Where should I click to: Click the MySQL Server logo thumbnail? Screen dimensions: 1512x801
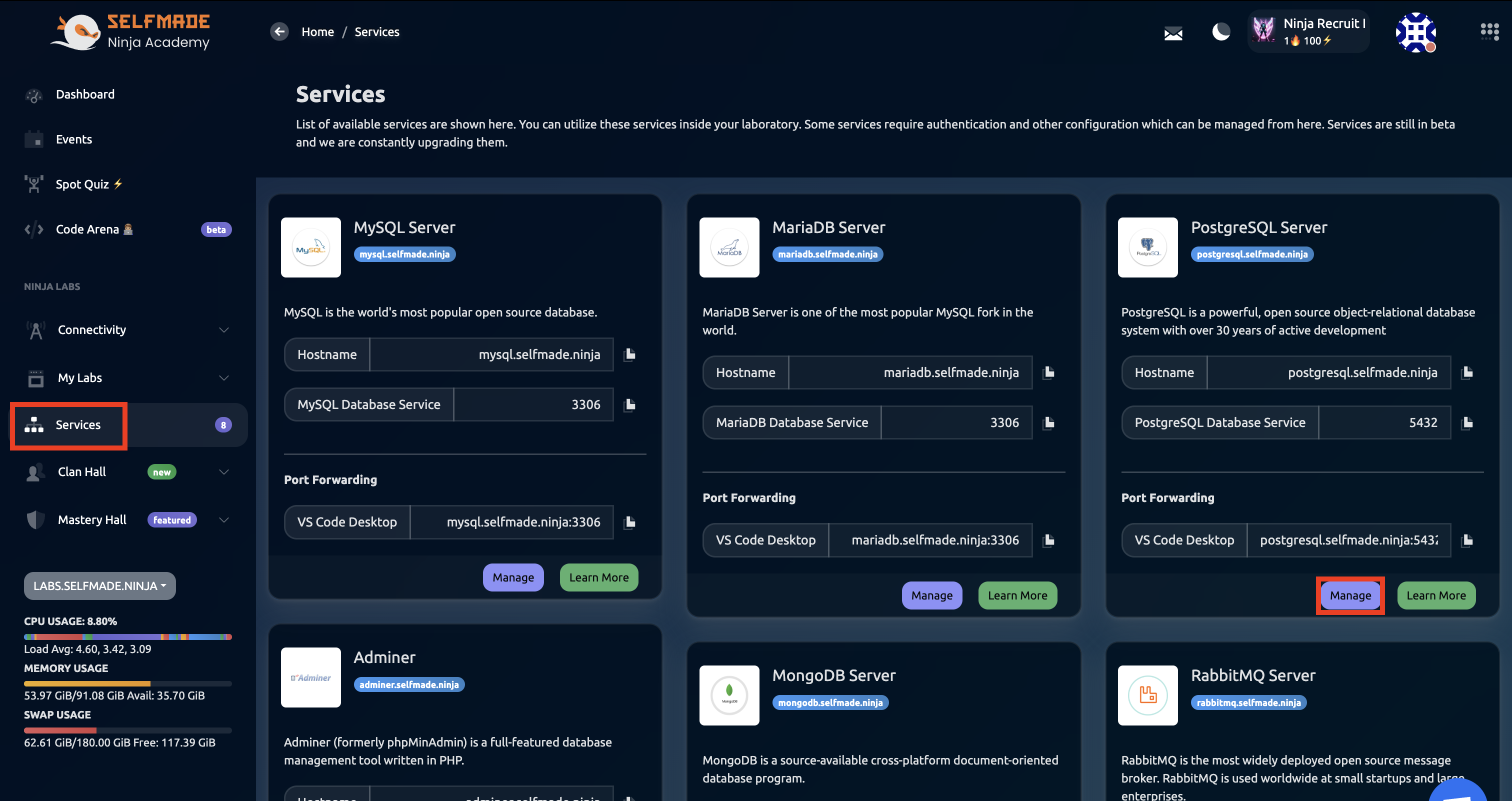coord(310,247)
